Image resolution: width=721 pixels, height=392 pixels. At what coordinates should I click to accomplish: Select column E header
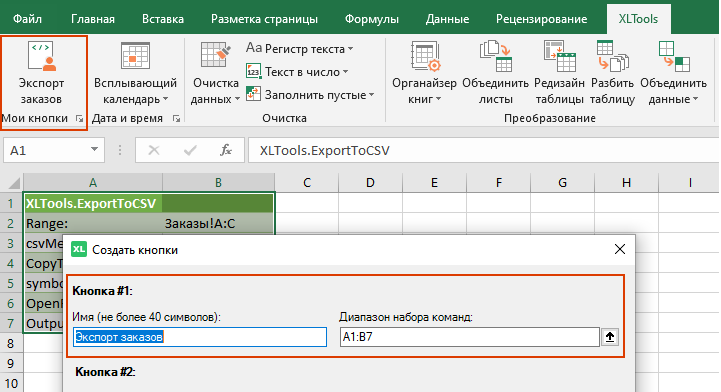coord(434,183)
